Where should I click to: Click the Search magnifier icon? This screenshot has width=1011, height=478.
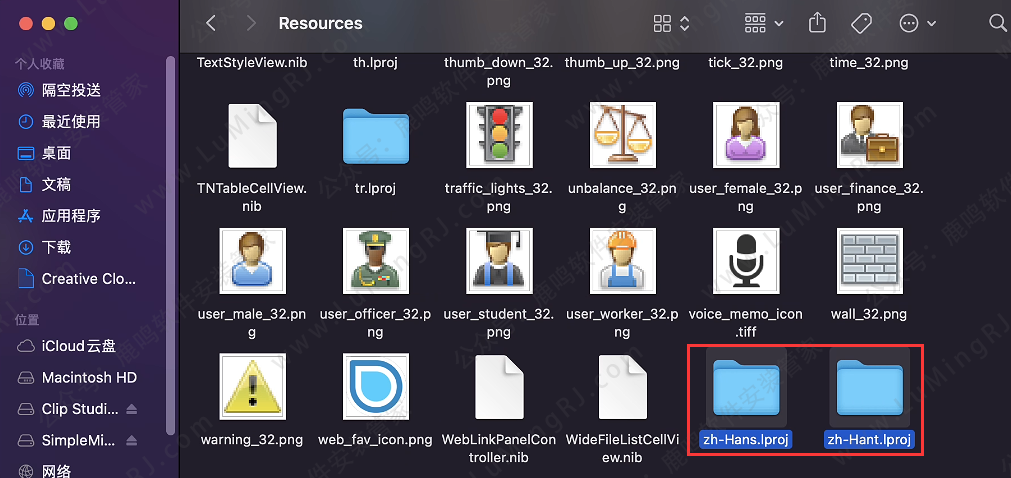(996, 23)
